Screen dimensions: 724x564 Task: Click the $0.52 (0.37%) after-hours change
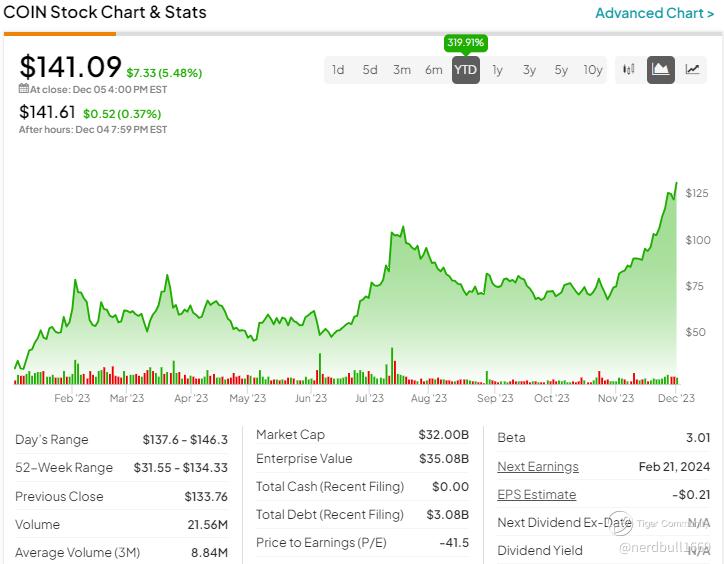click(122, 114)
